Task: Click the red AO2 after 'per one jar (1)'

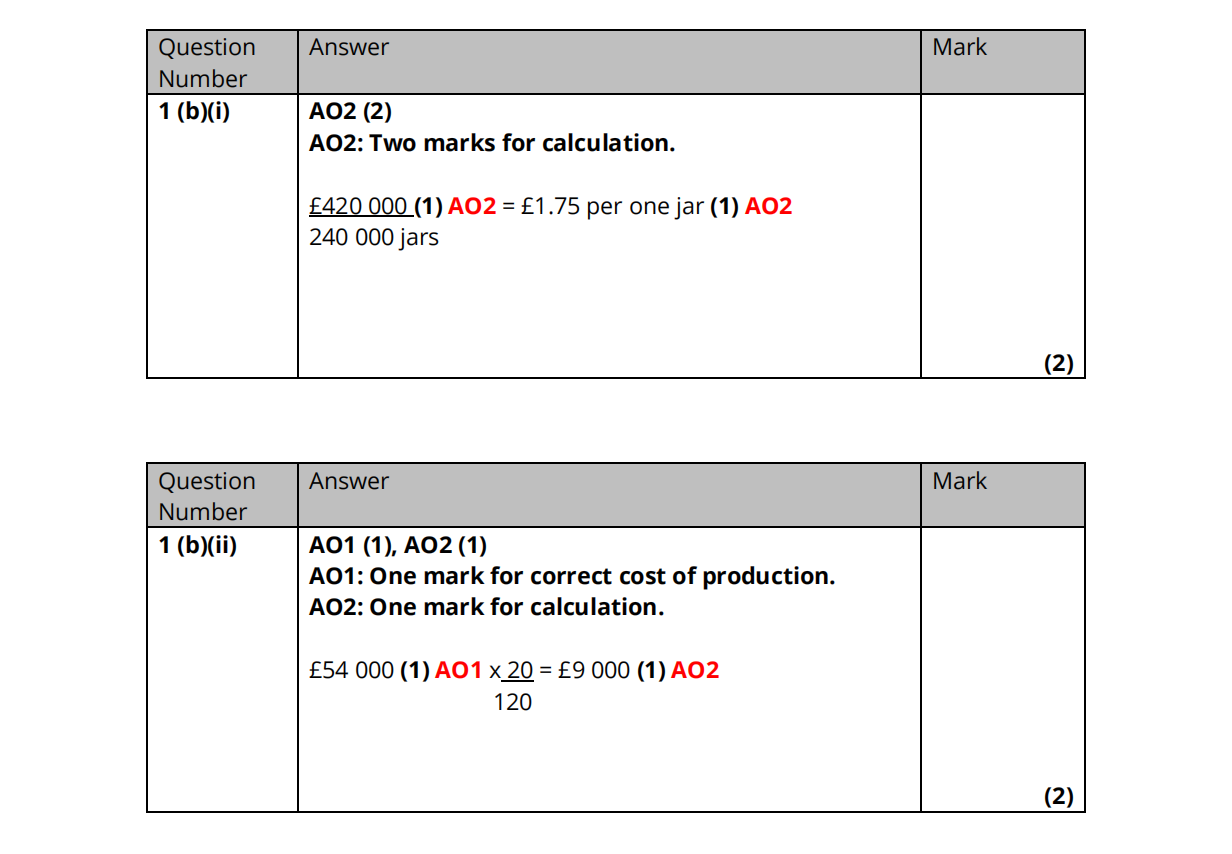Action: (x=768, y=207)
